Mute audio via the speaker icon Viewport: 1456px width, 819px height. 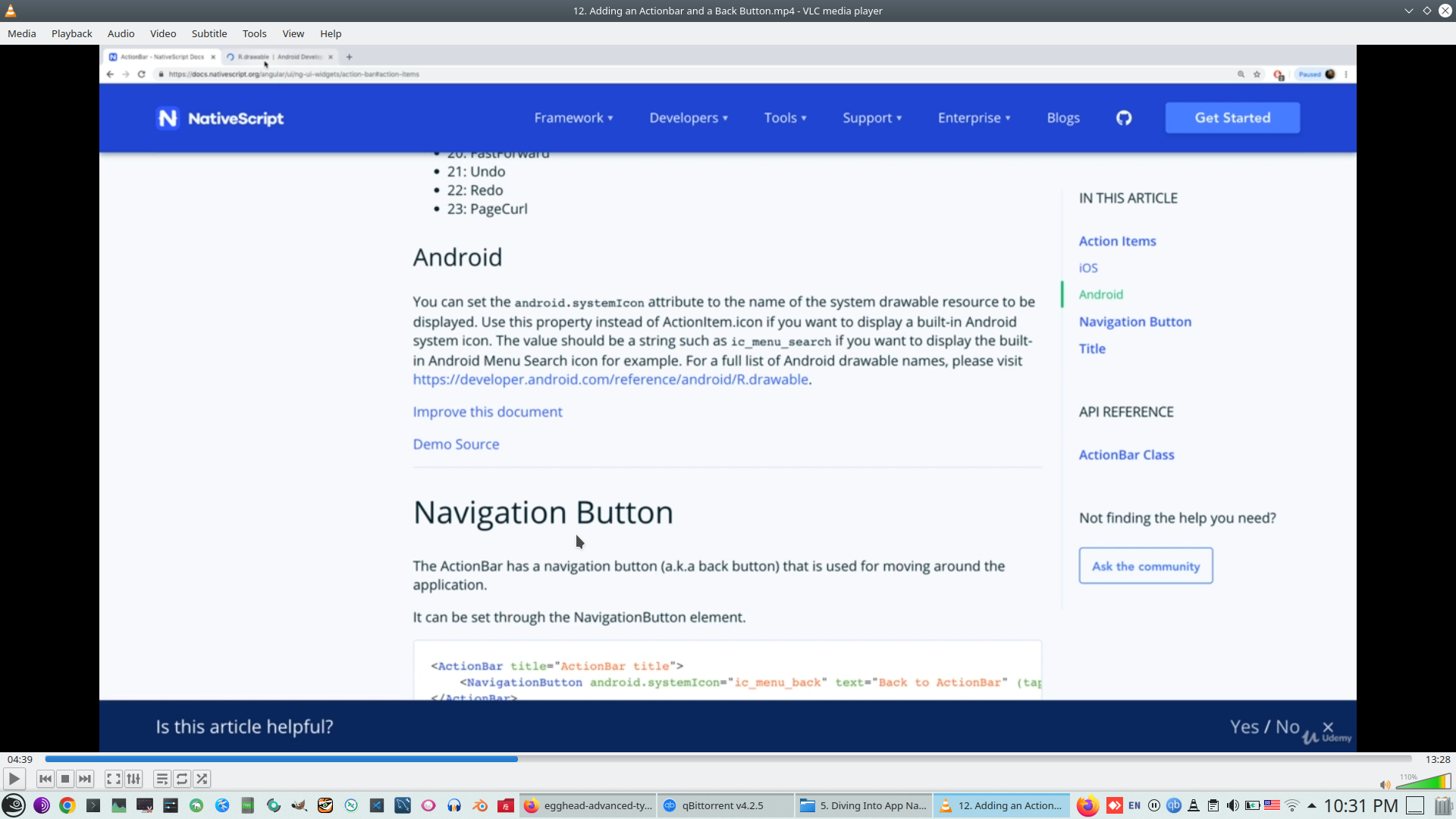coord(1385,785)
